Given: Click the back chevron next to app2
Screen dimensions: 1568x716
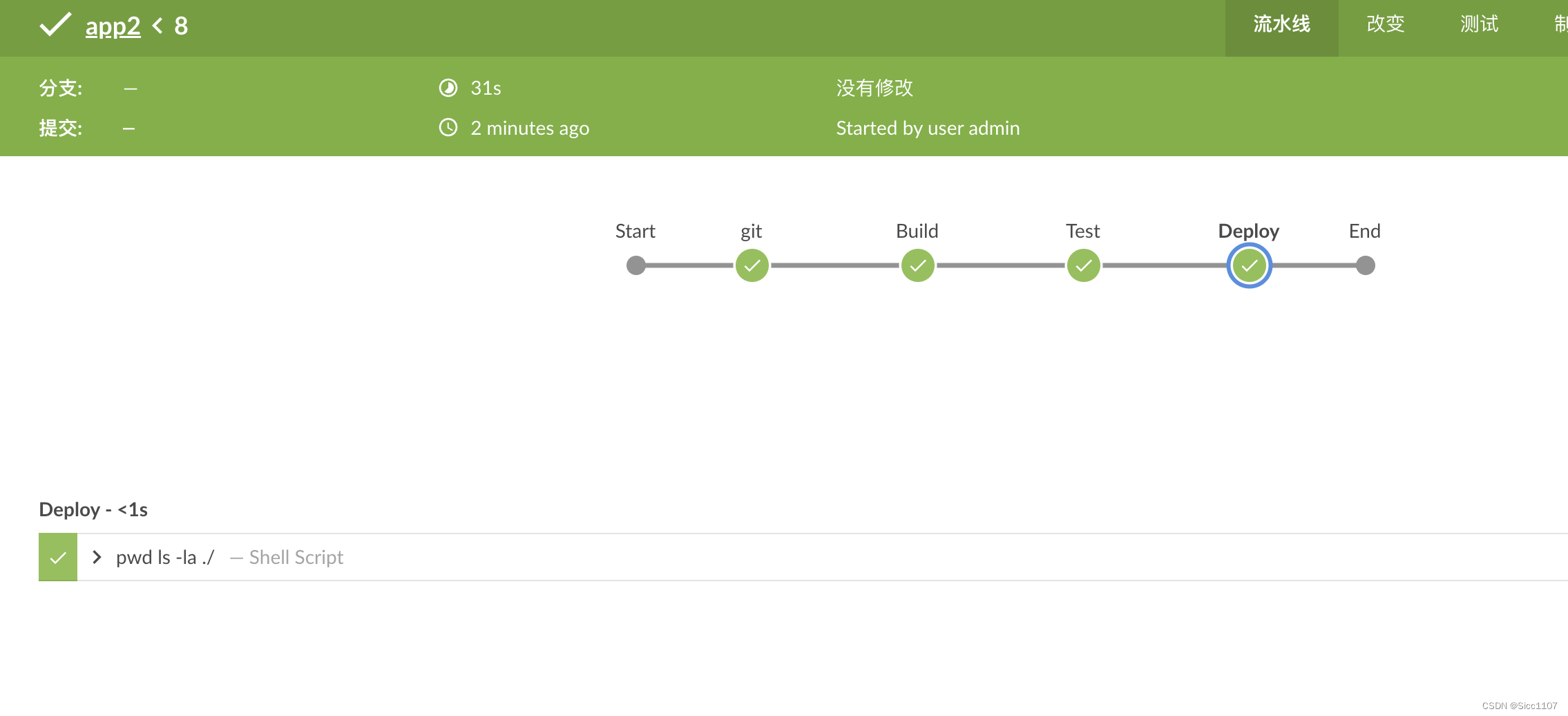Looking at the screenshot, I should pos(157,26).
